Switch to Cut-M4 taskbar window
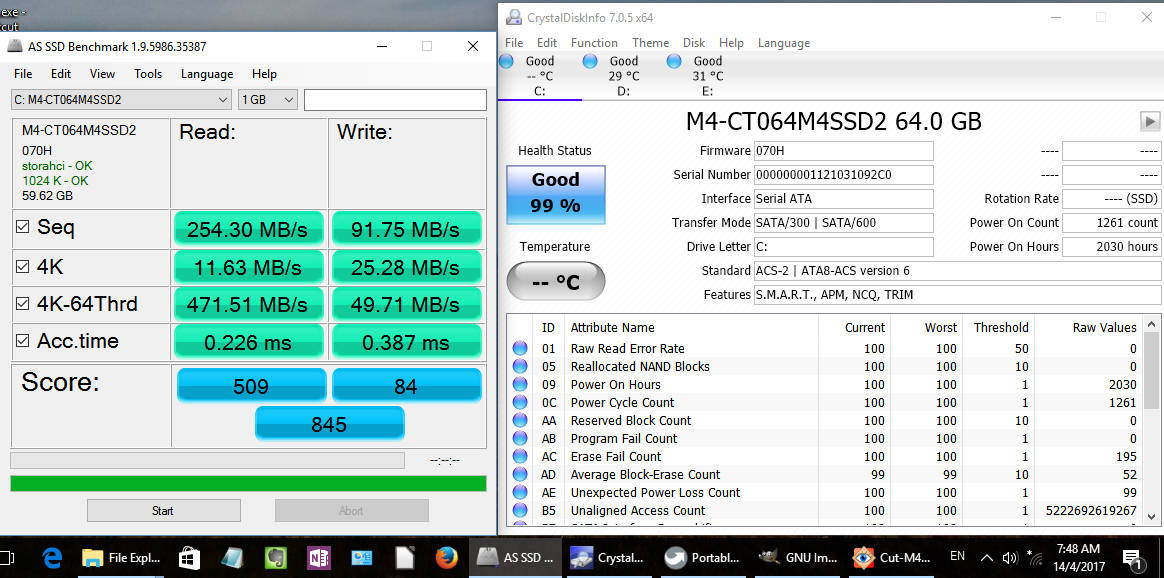The height and width of the screenshot is (578, 1164). tap(891, 557)
